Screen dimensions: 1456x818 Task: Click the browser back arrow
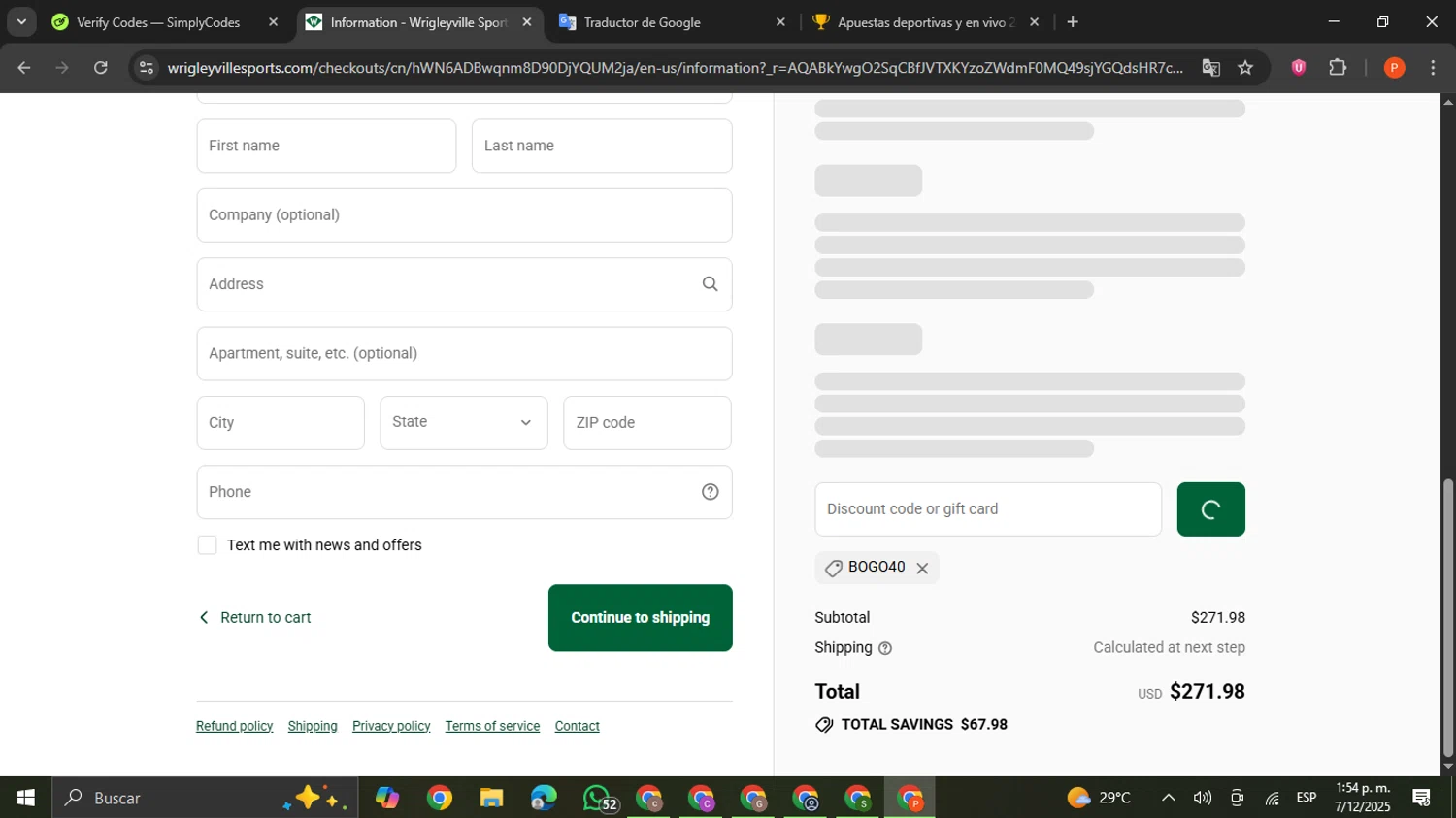(x=24, y=68)
